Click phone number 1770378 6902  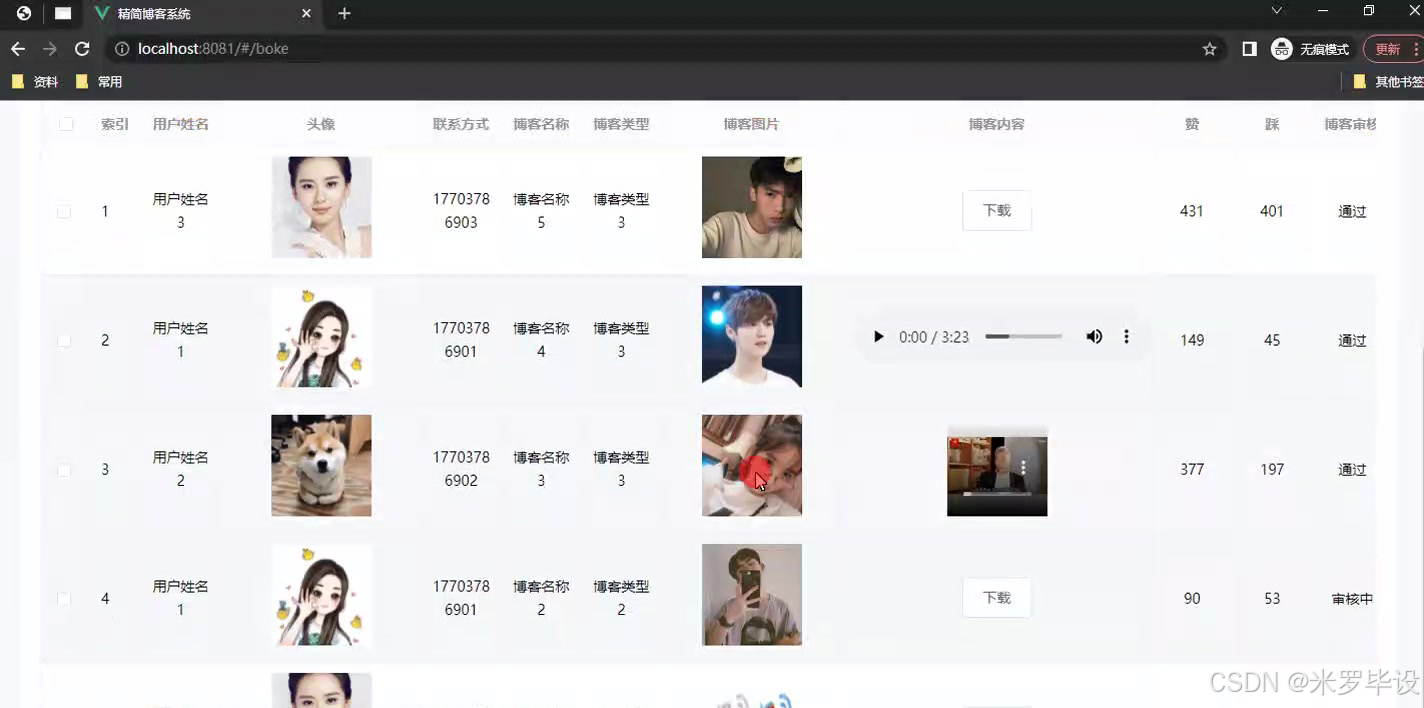click(461, 469)
